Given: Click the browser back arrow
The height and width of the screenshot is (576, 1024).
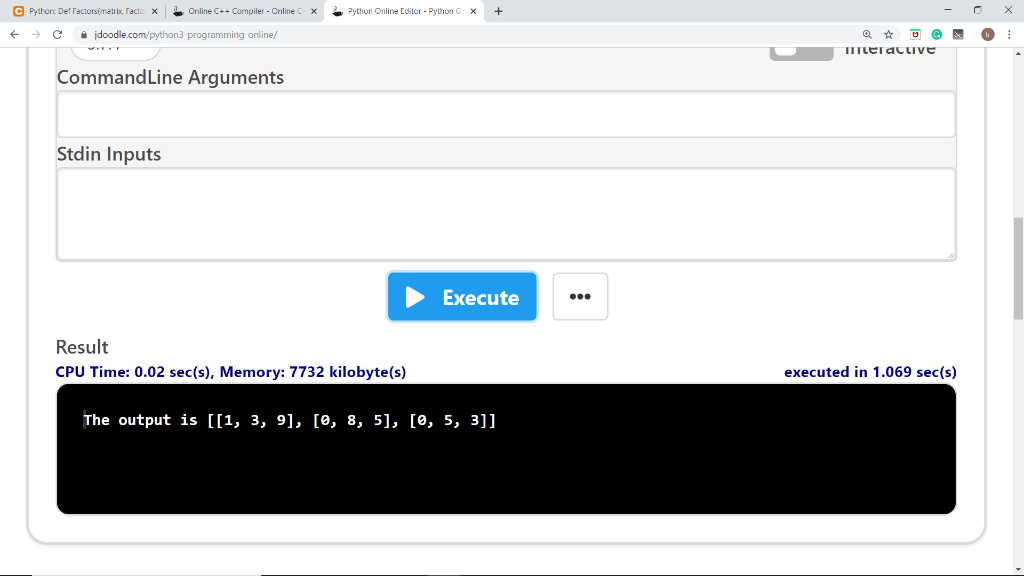Looking at the screenshot, I should (14, 35).
